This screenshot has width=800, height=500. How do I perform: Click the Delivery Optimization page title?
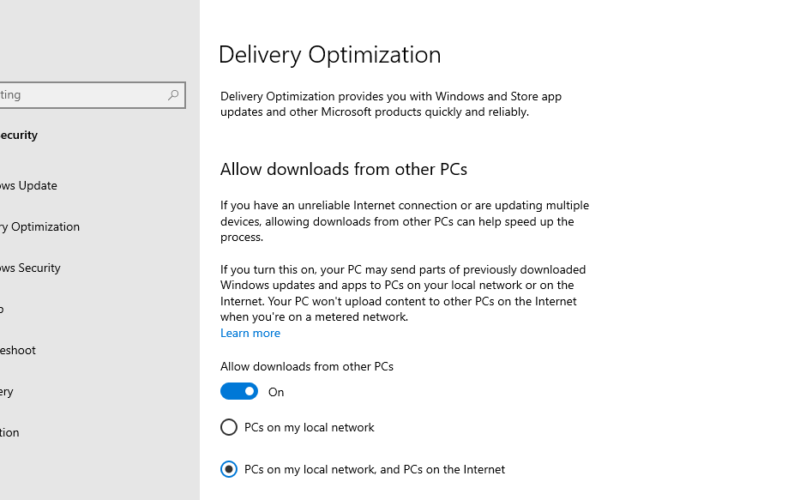330,55
